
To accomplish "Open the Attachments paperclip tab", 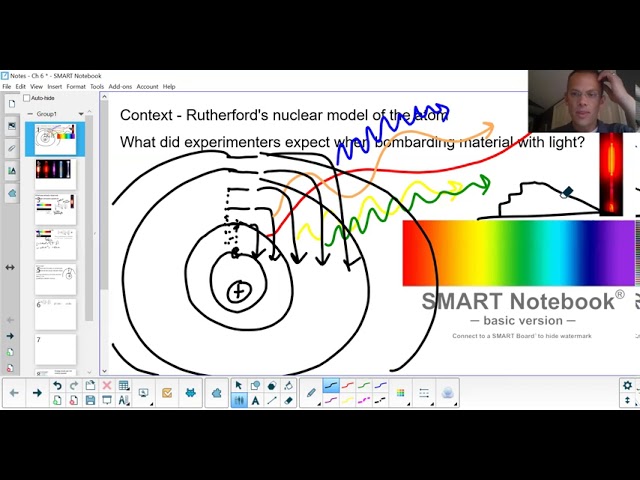I will click(x=12, y=149).
